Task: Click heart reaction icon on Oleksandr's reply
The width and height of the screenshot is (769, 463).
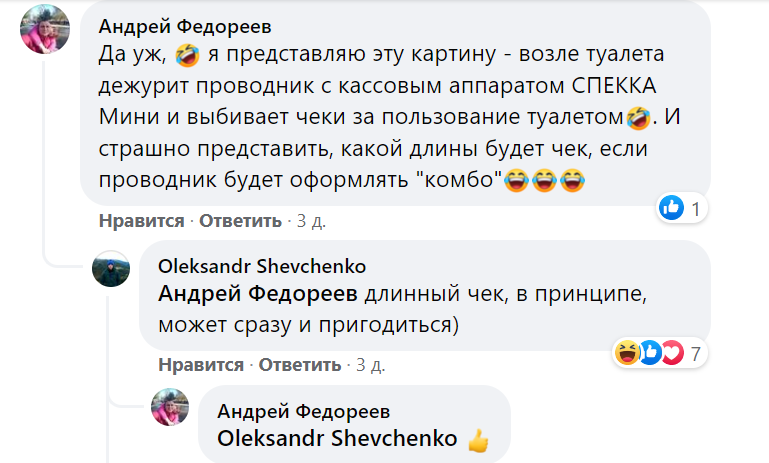Action: point(670,352)
